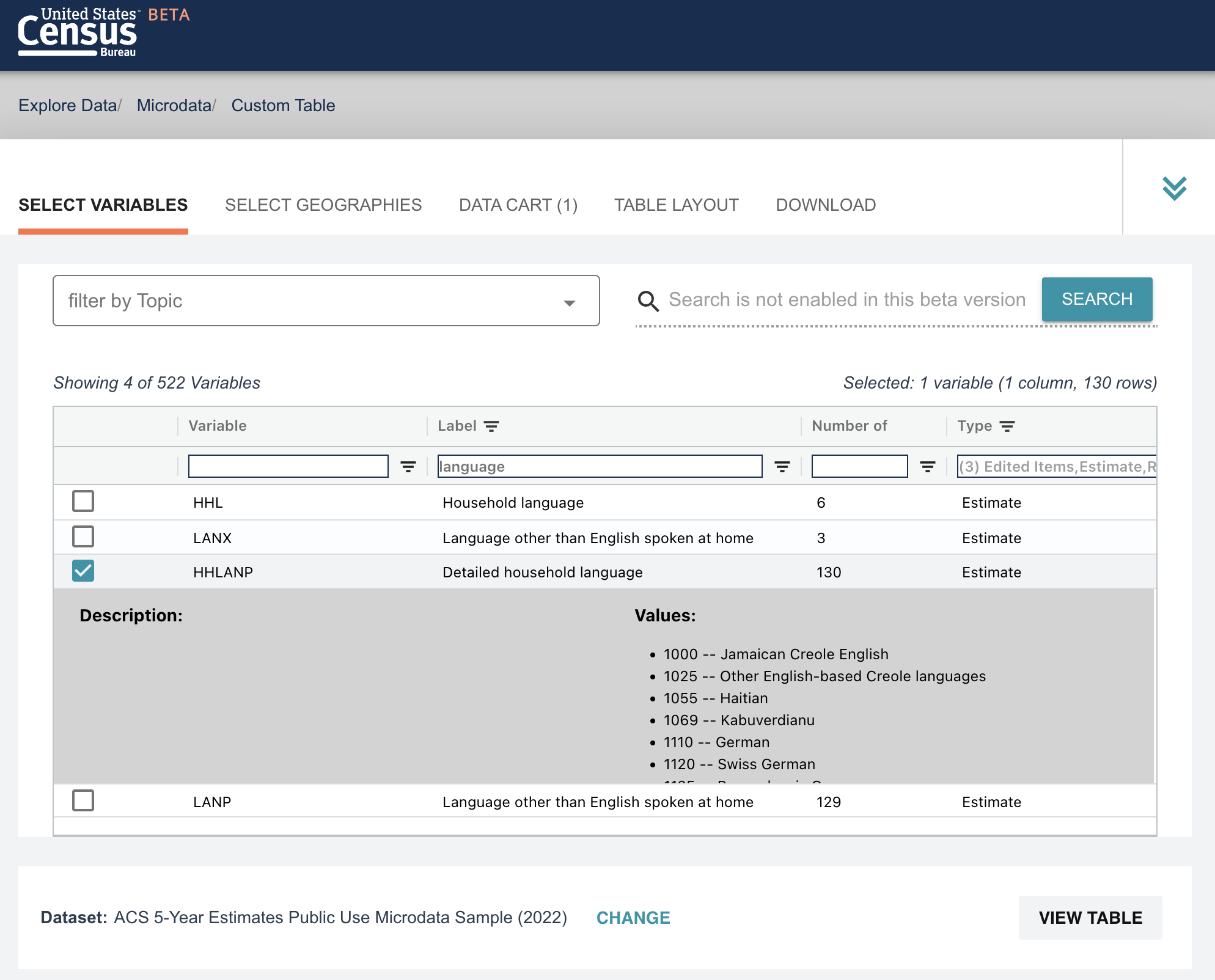1215x980 pixels.
Task: Open the Type filter showing Edited Items, Estimate
Action: coord(1057,466)
